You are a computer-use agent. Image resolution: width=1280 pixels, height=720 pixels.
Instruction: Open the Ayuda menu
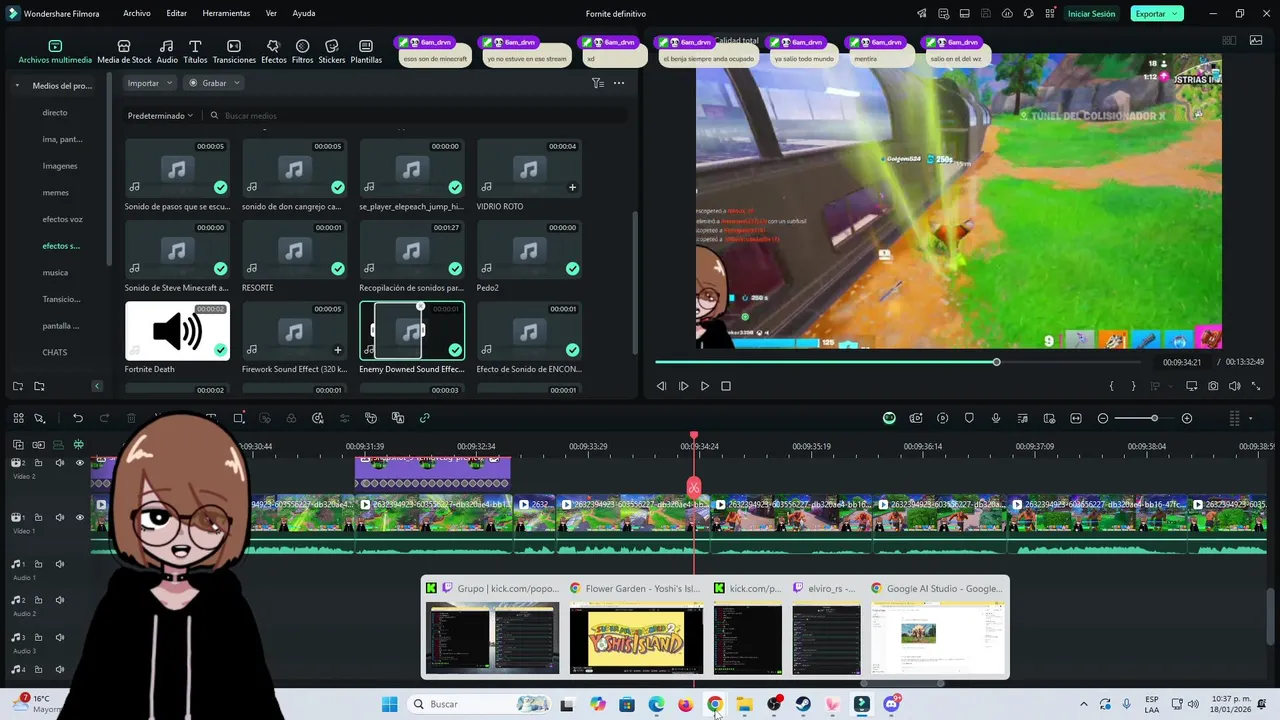[x=304, y=14]
